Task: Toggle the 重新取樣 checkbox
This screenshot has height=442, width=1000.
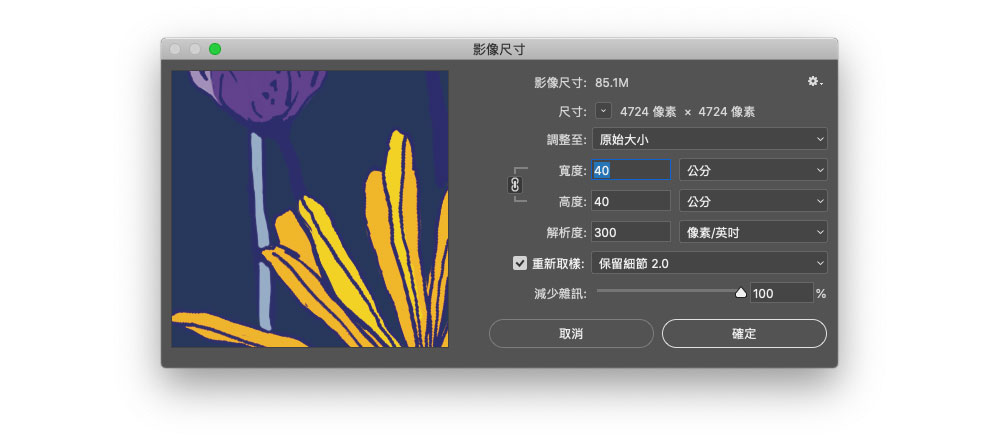Action: coord(519,263)
